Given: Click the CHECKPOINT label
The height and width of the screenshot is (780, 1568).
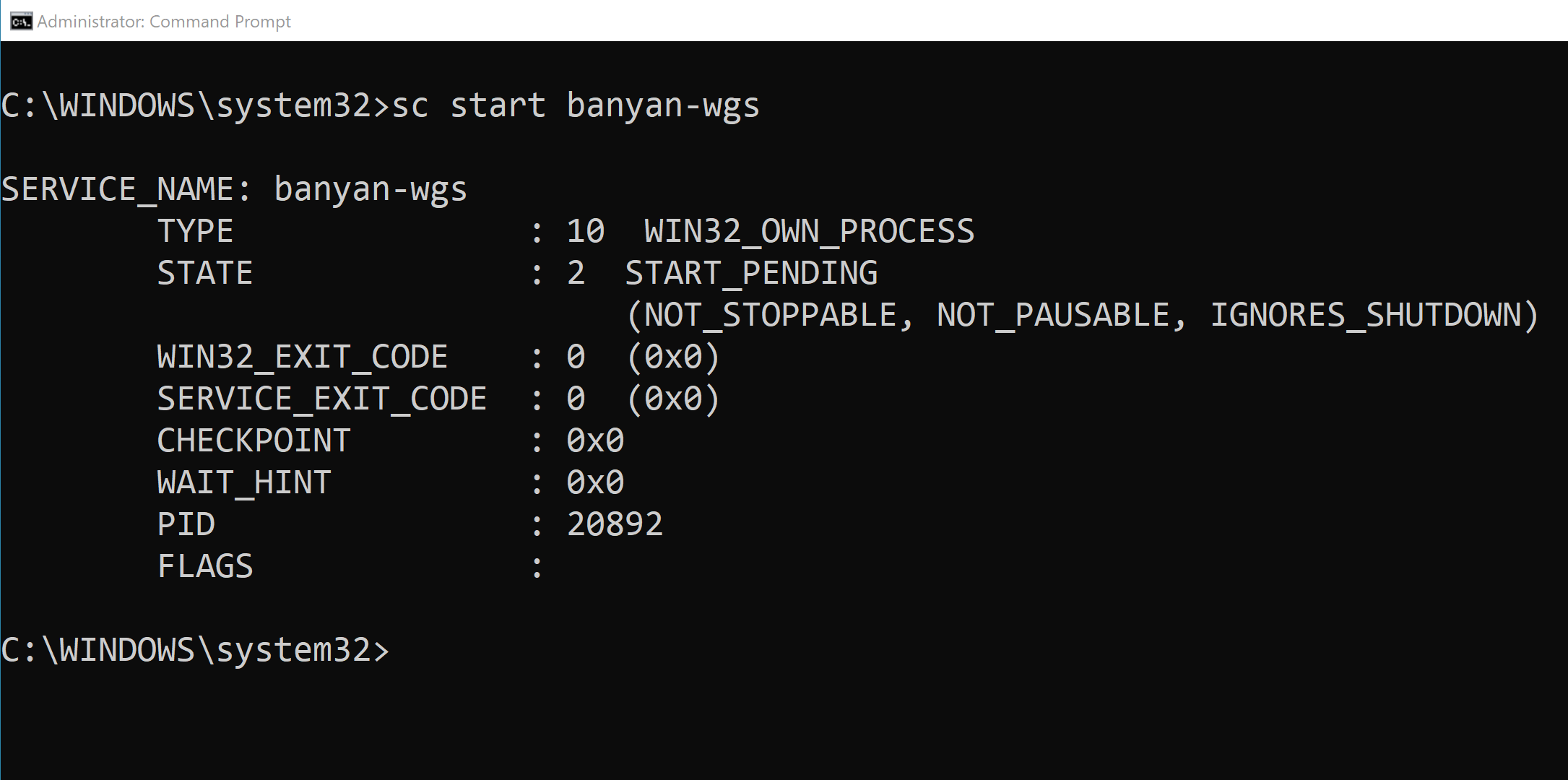Looking at the screenshot, I should (254, 441).
